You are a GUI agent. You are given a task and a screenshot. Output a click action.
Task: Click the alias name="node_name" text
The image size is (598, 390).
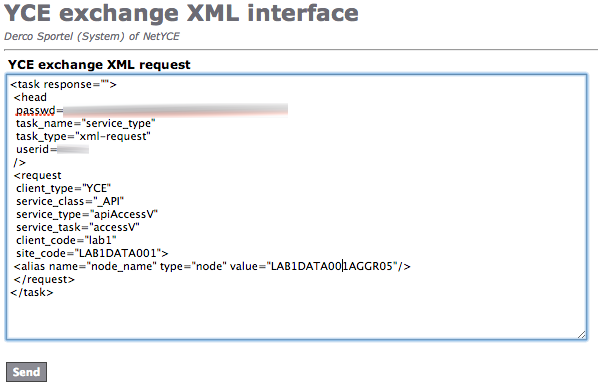[103, 266]
